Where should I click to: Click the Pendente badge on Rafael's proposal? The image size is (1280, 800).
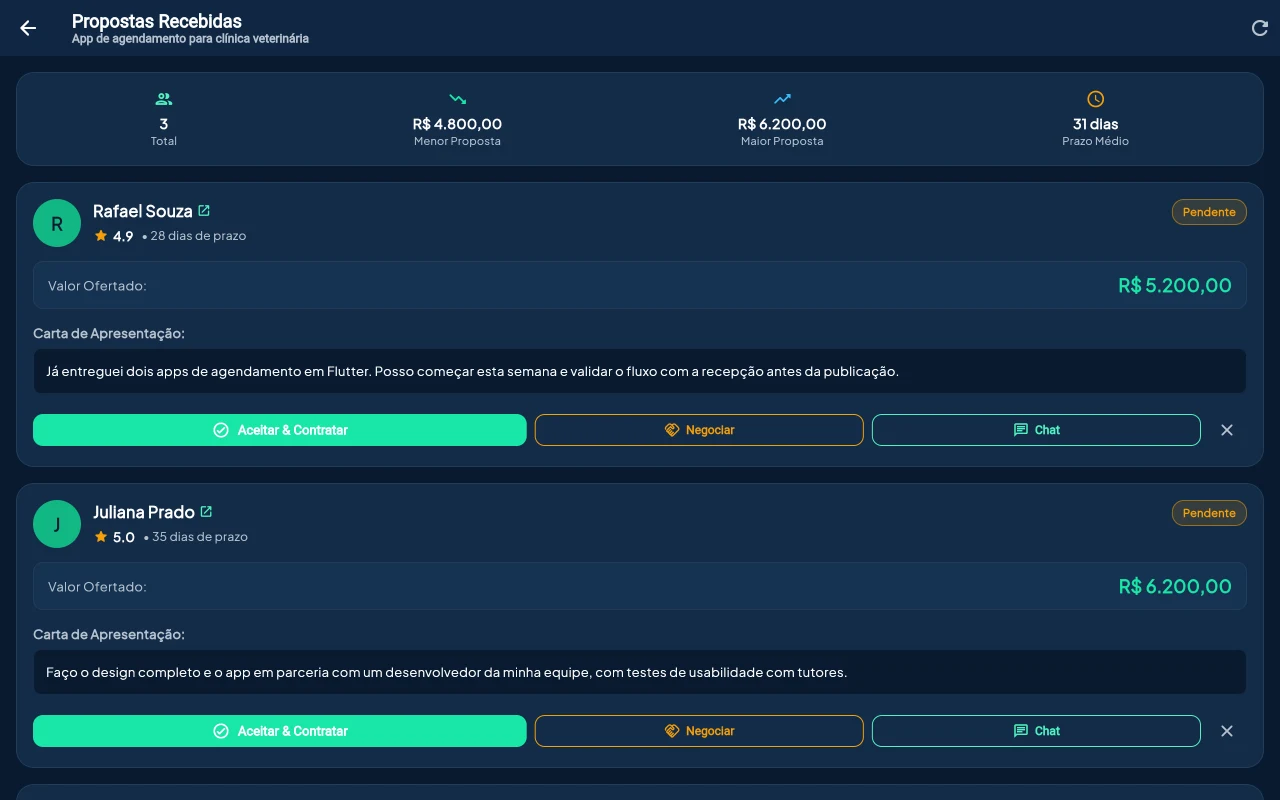click(1209, 212)
